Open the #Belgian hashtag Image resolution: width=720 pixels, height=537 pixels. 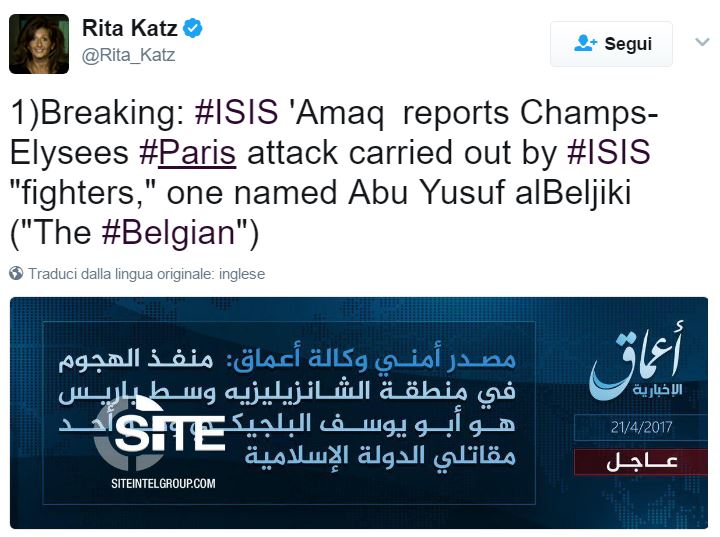170,234
